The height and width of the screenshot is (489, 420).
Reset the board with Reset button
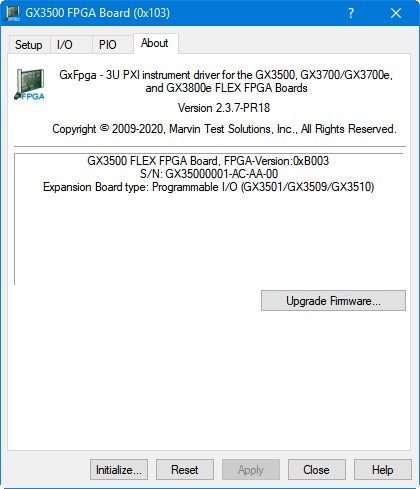click(185, 470)
